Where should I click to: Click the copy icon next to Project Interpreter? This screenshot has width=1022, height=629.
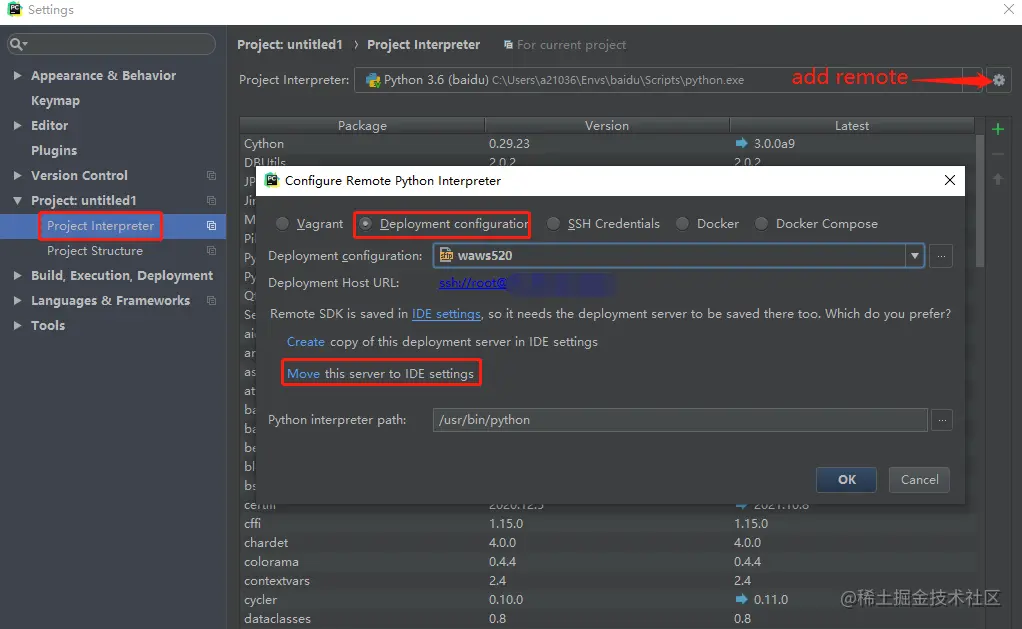211,226
